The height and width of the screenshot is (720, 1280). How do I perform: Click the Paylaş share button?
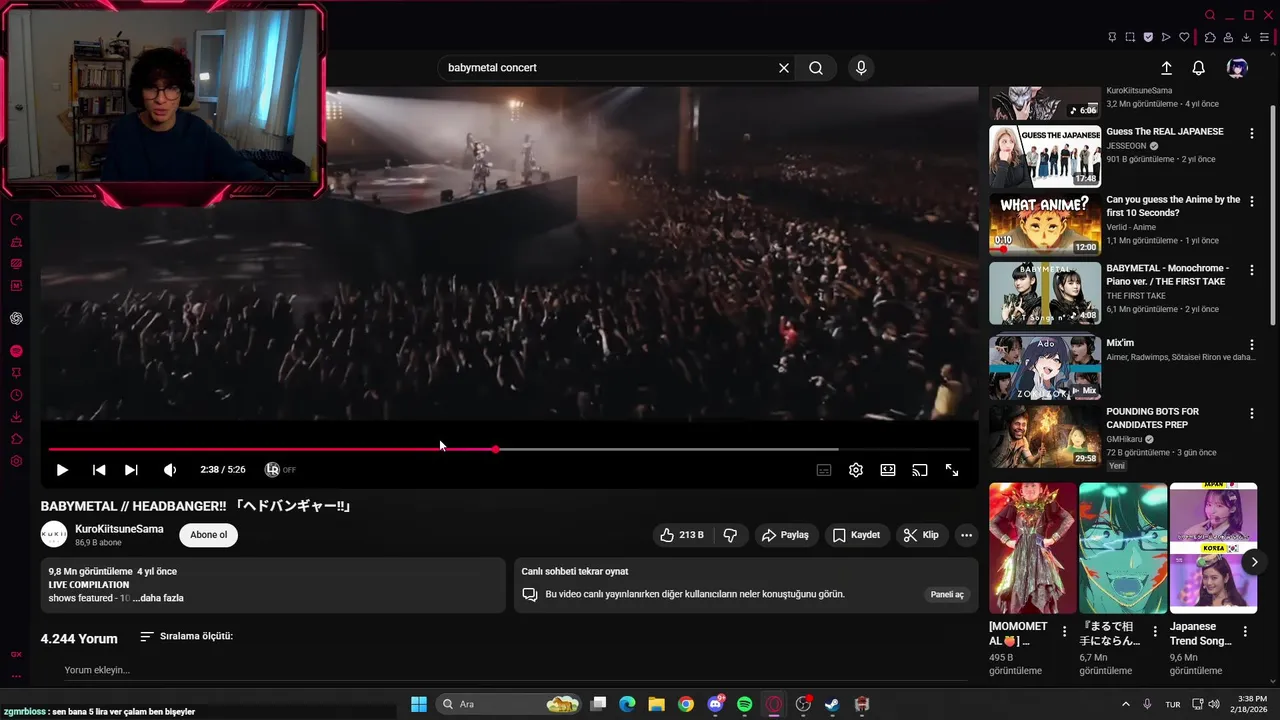coord(785,535)
